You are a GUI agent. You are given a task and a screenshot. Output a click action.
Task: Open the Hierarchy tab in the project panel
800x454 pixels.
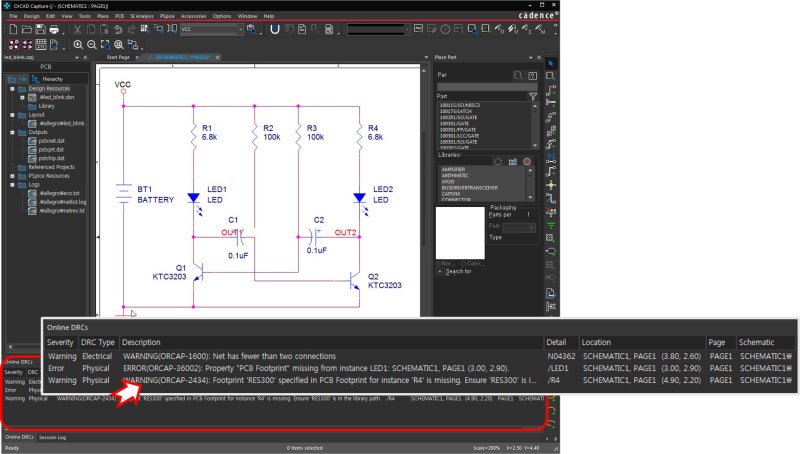coord(47,79)
